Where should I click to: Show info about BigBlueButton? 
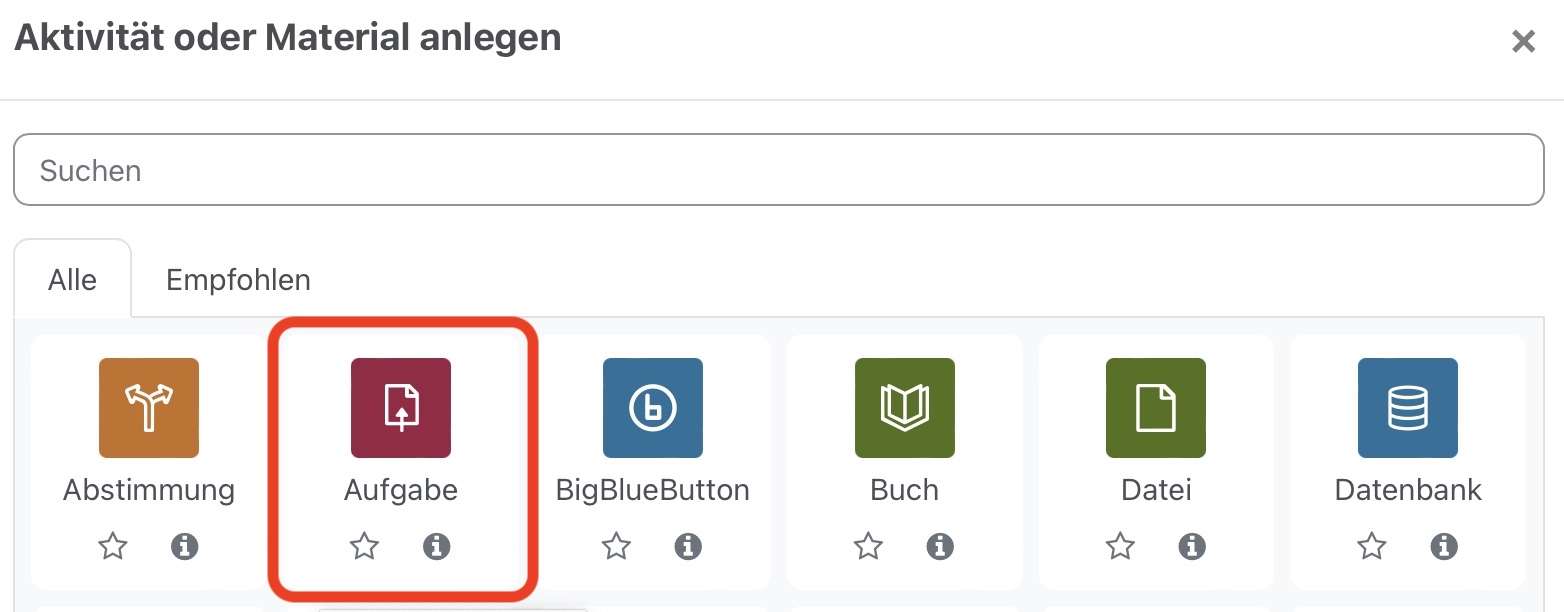pyautogui.click(x=688, y=546)
